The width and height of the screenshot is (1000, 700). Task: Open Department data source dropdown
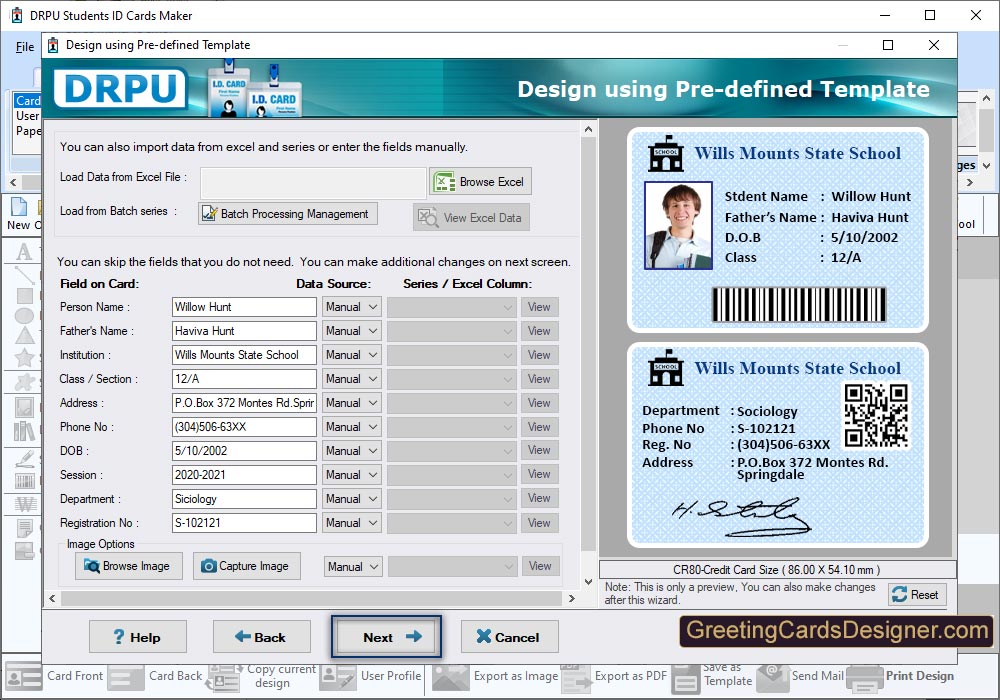click(x=352, y=499)
